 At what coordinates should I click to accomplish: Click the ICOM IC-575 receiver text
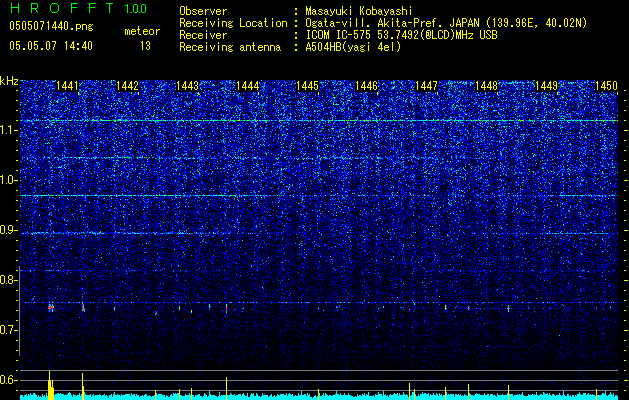(x=401, y=35)
